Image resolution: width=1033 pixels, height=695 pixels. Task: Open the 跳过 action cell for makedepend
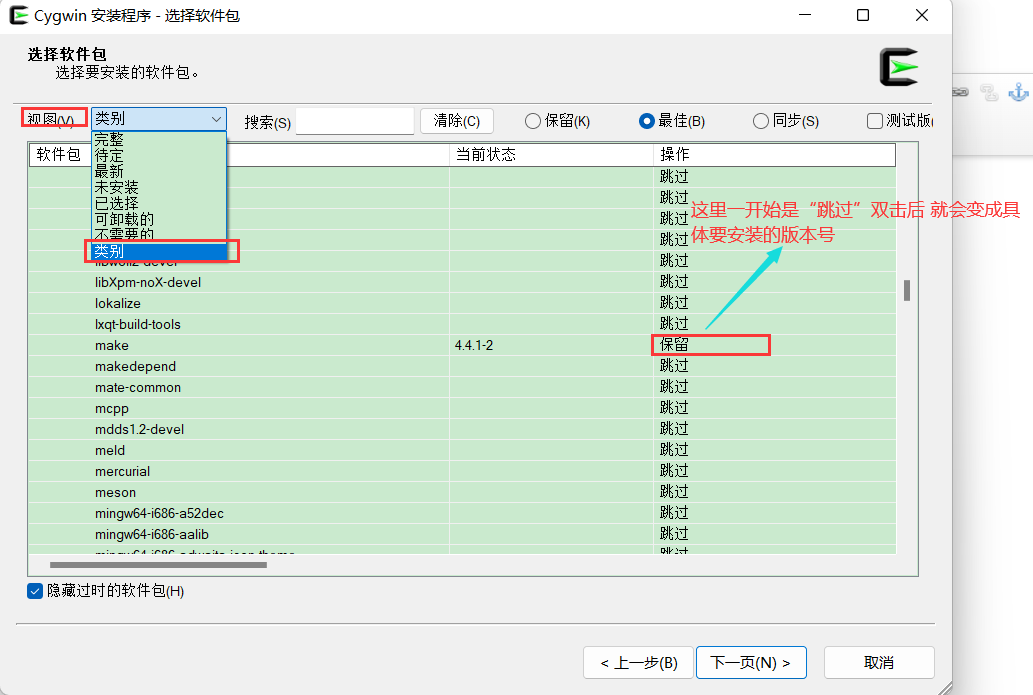pyautogui.click(x=674, y=366)
